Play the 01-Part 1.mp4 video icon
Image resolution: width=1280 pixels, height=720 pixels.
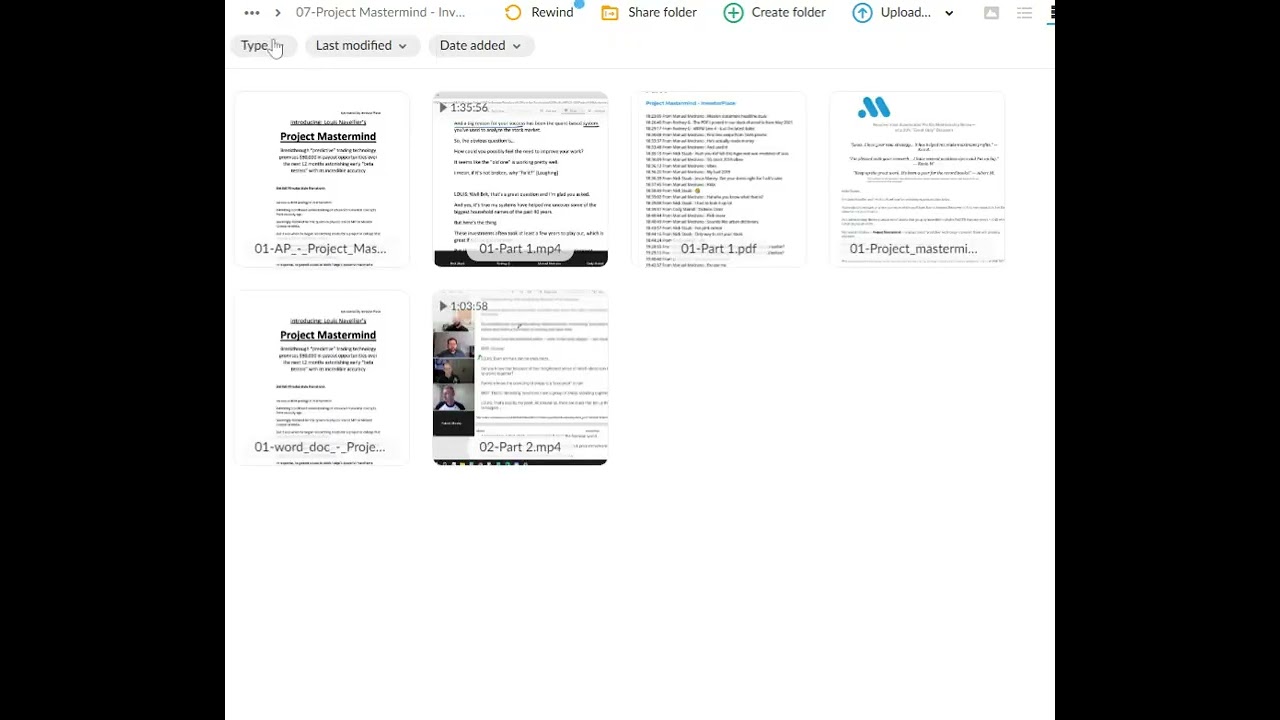[443, 108]
